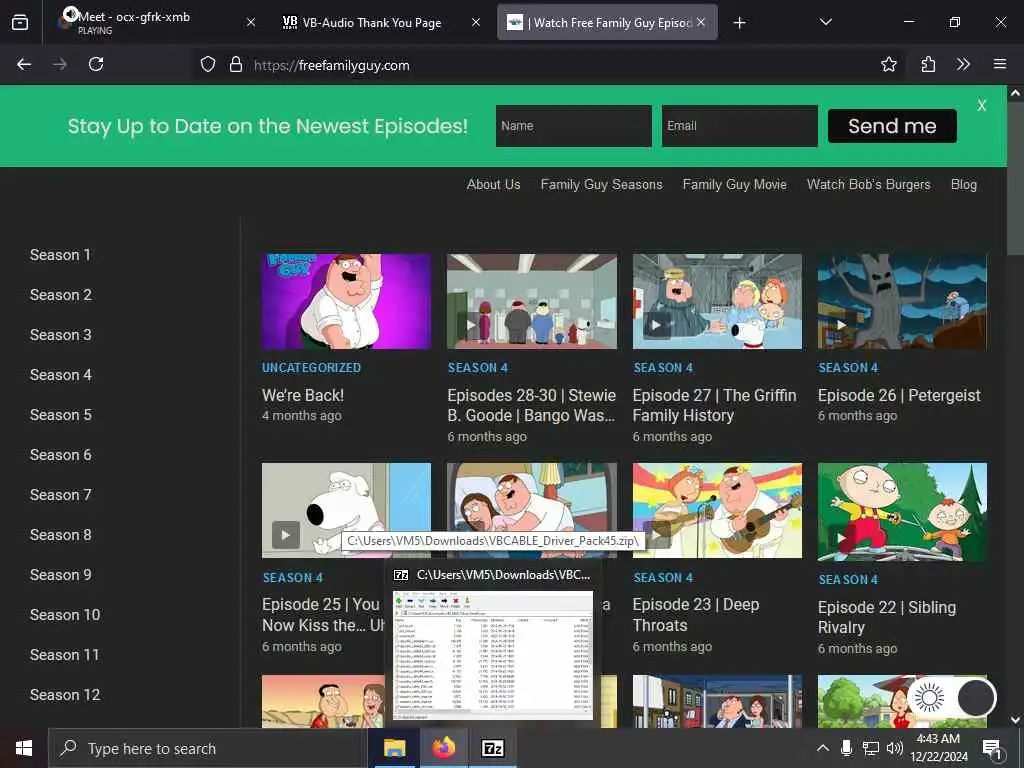Screen dimensions: 1024x768
Task: Open a new browser tab
Action: point(739,23)
